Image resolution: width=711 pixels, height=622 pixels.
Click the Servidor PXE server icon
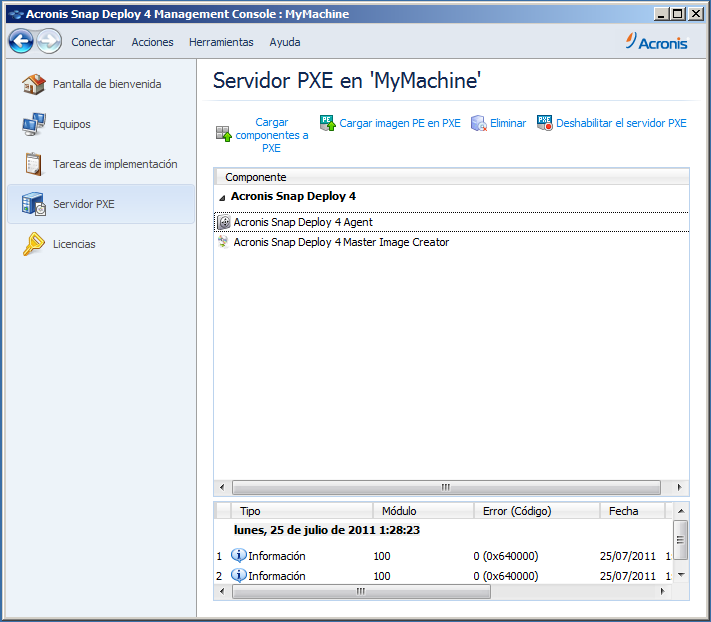tap(34, 204)
